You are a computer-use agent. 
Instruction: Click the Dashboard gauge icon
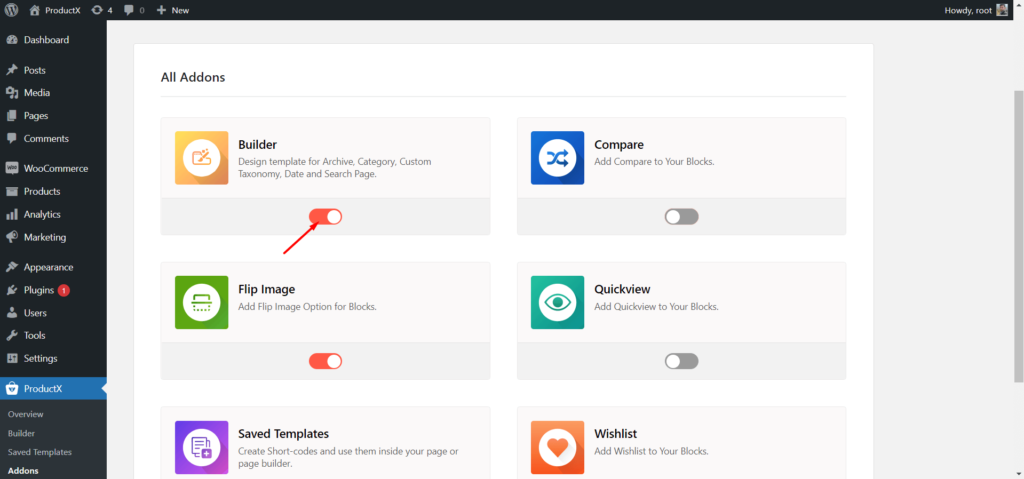coord(12,40)
